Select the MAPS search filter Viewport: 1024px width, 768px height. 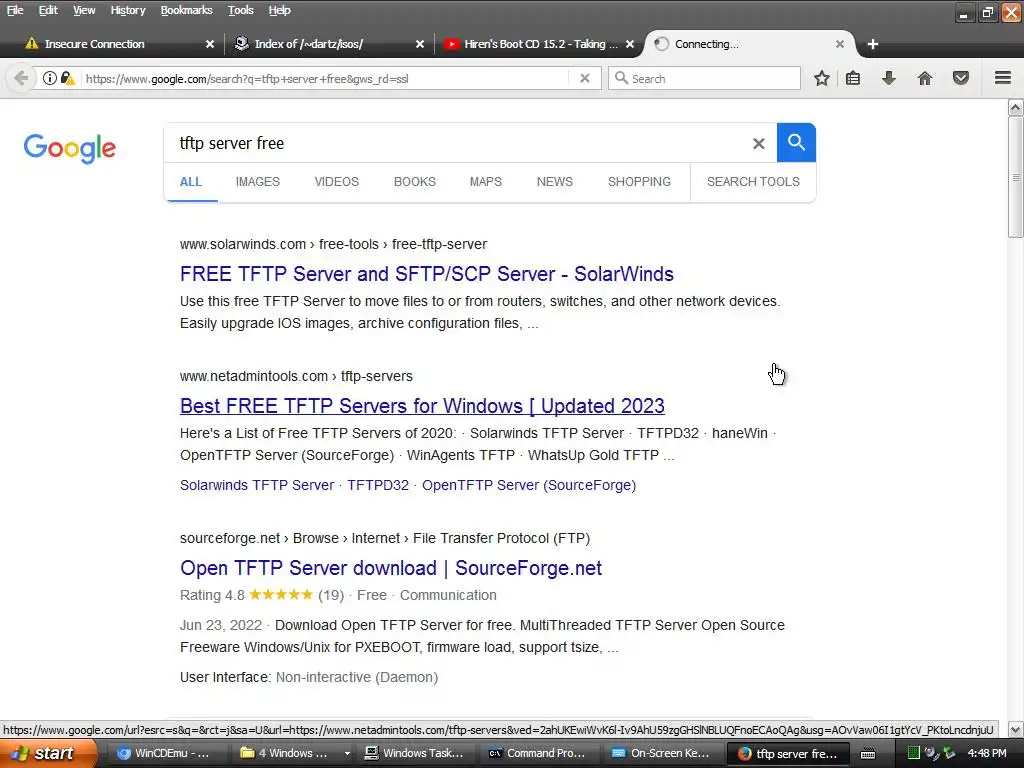486,182
